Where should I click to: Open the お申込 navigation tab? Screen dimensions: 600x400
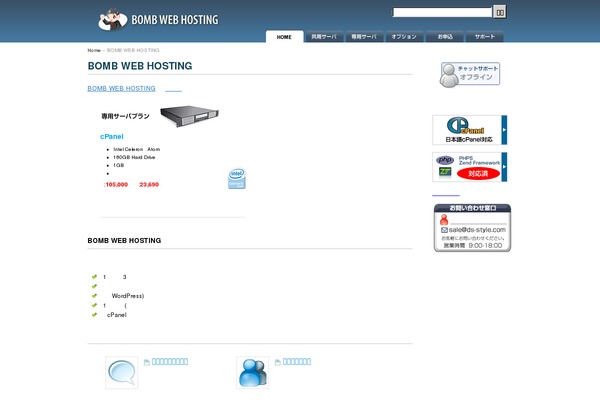(445, 37)
